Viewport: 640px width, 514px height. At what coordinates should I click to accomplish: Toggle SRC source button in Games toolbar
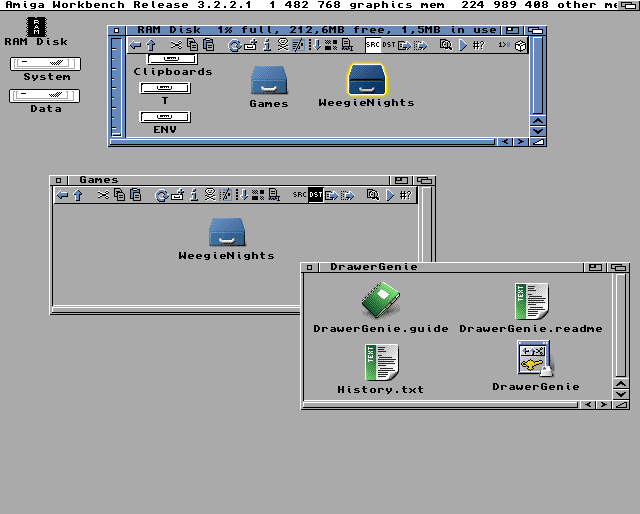[299, 195]
